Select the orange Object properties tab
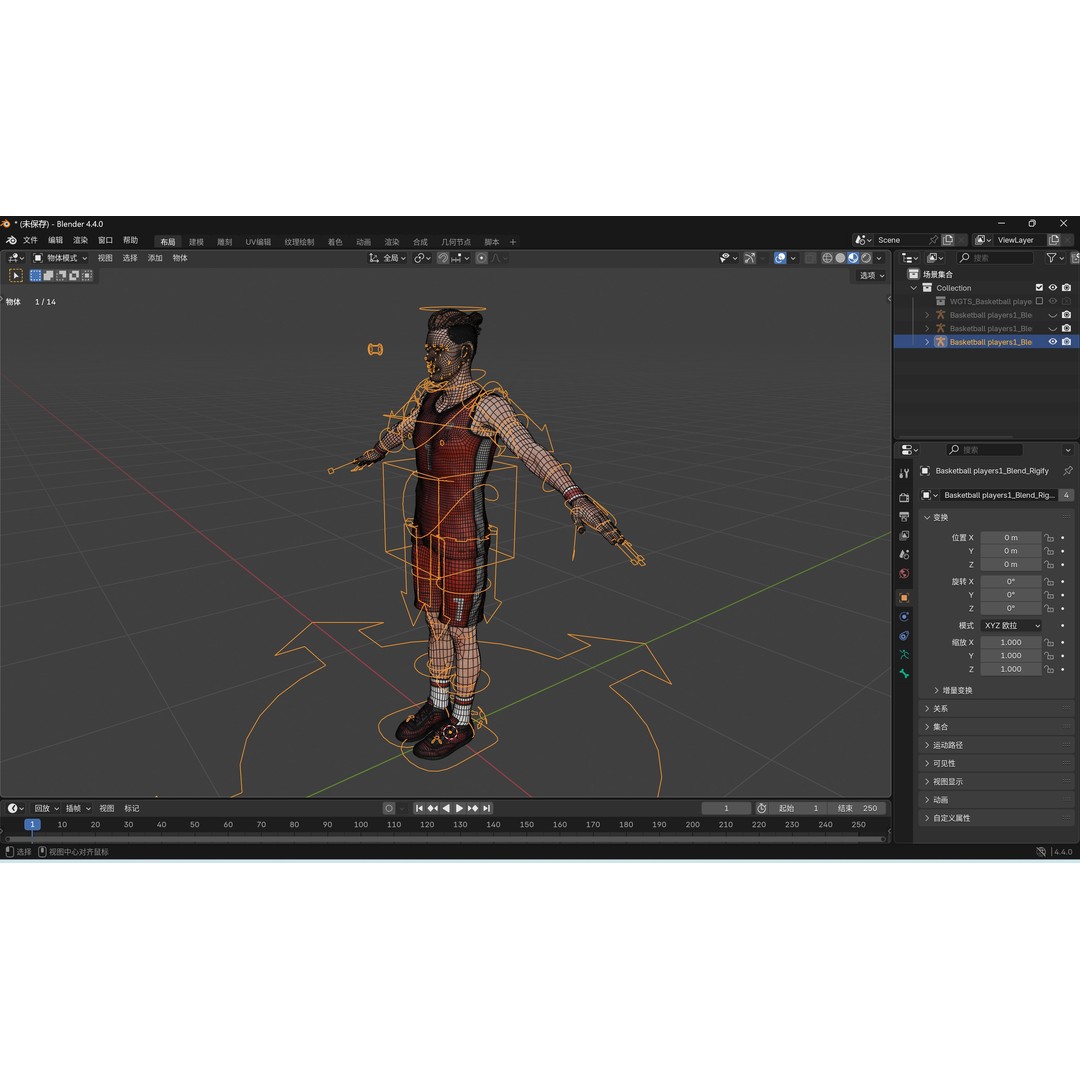This screenshot has width=1080, height=1080. click(904, 597)
